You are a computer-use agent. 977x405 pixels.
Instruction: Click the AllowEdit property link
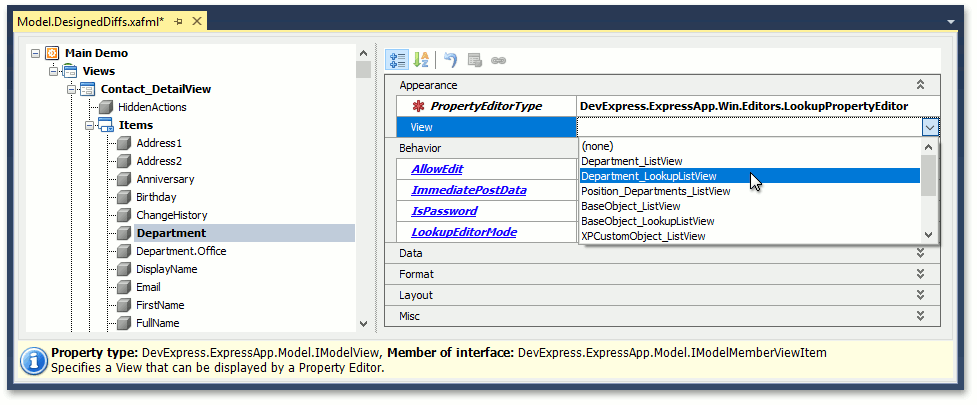(437, 169)
